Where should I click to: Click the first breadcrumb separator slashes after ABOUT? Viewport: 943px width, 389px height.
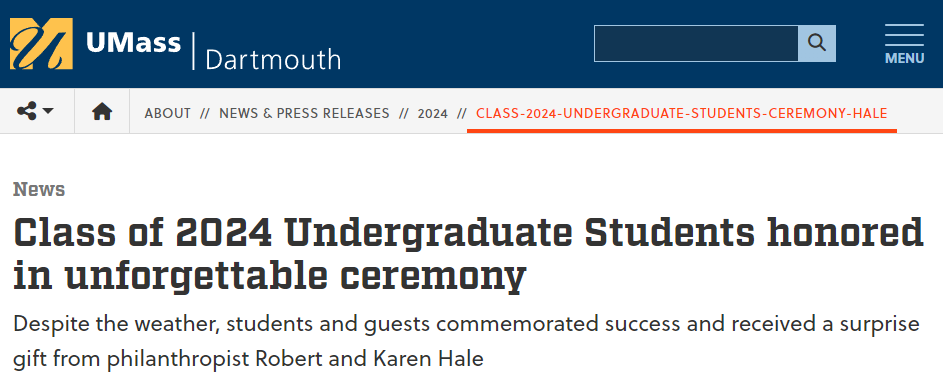(205, 113)
